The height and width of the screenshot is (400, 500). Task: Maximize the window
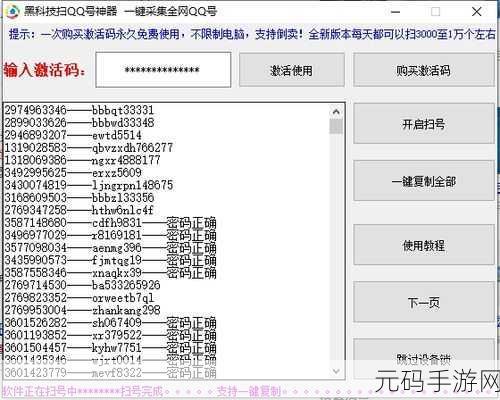(x=435, y=12)
